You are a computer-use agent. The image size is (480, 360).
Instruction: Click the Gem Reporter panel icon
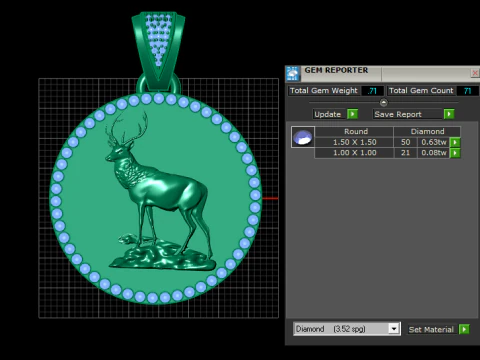pyautogui.click(x=293, y=74)
